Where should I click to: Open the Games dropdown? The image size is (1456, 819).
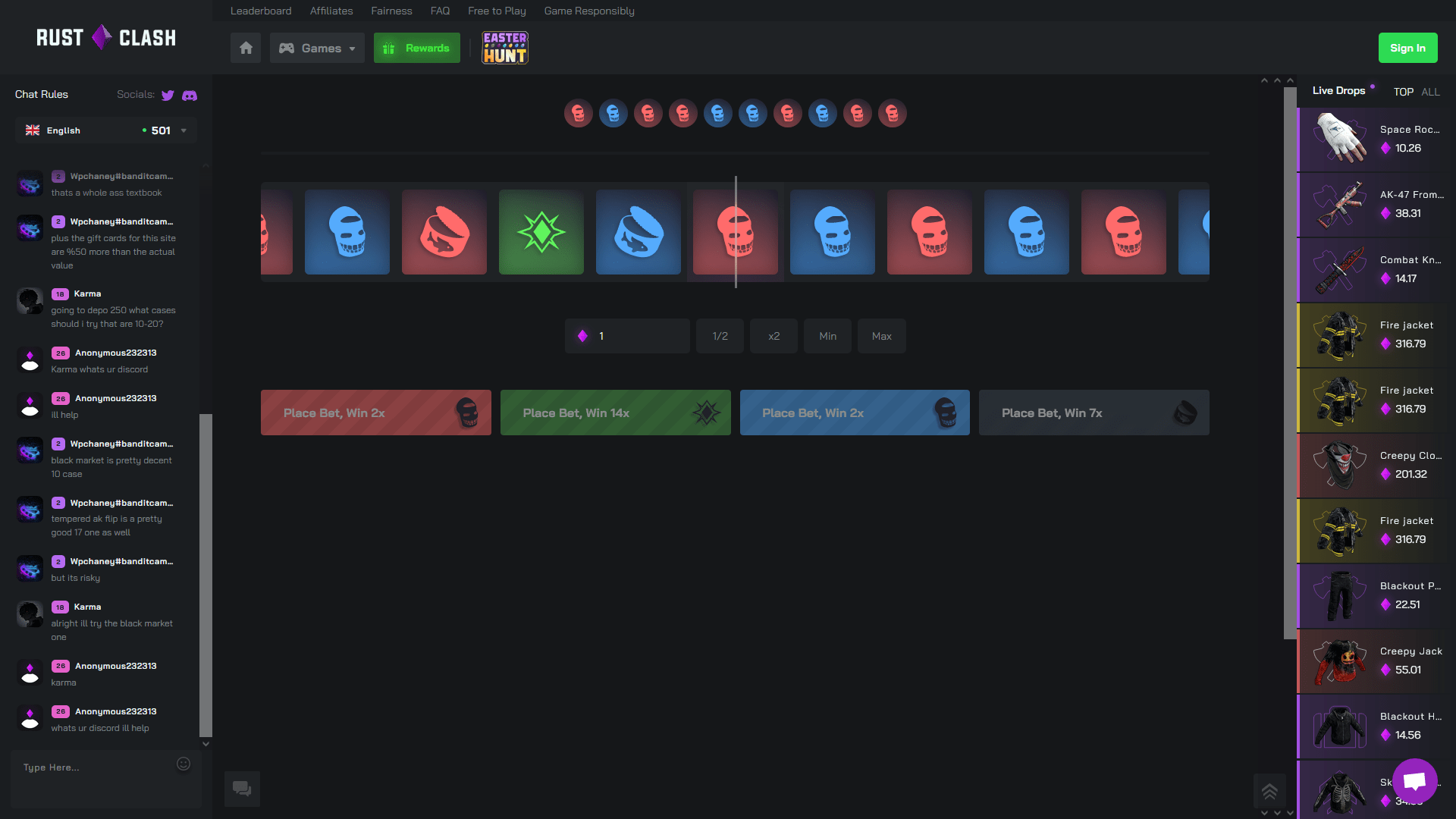click(x=317, y=47)
